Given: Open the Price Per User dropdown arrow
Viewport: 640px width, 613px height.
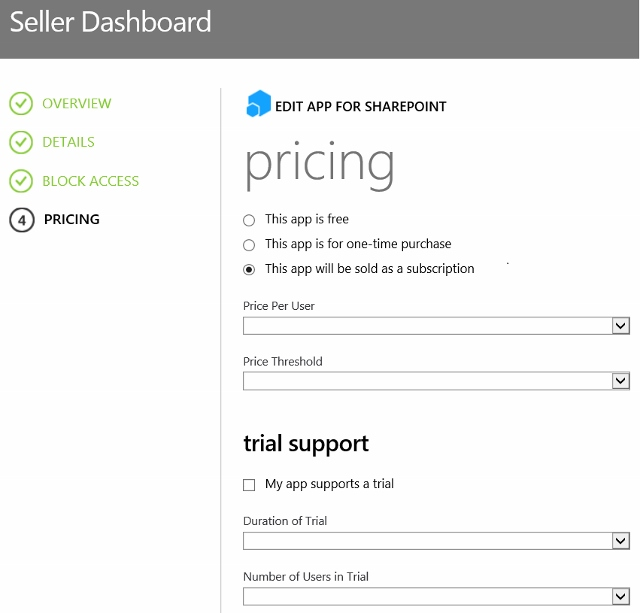Looking at the screenshot, I should (620, 326).
